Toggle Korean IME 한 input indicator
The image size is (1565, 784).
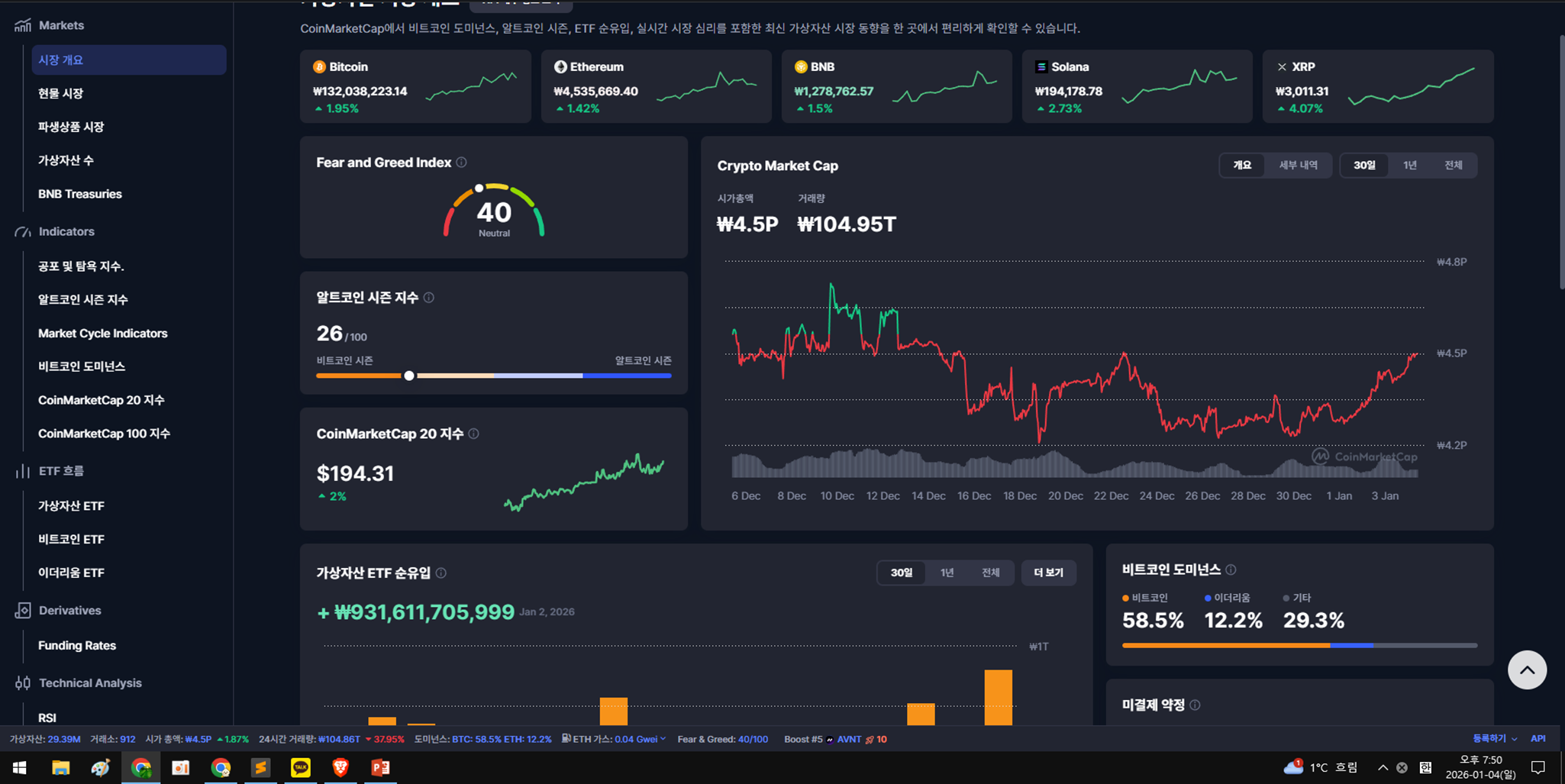tap(1425, 767)
